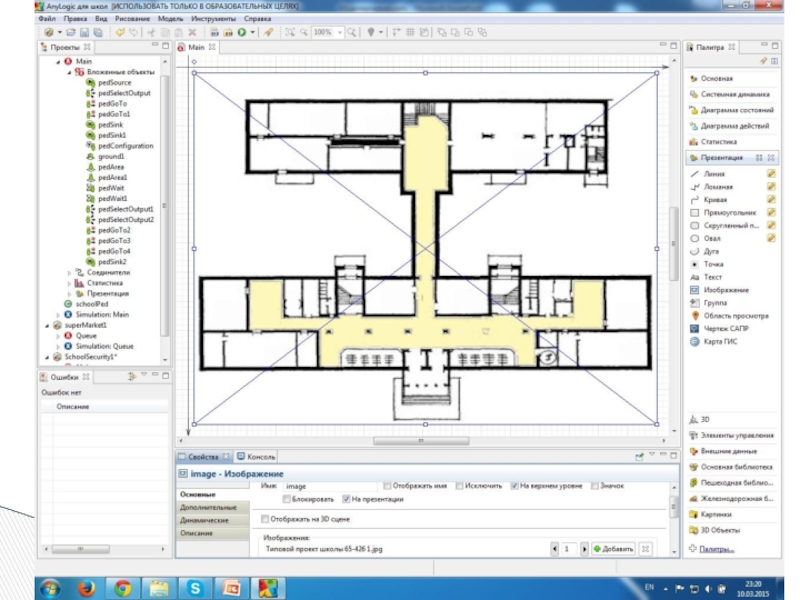This screenshot has width=800, height=600.
Task: Enable Отображать на 3D сцене checkbox
Action: (265, 519)
